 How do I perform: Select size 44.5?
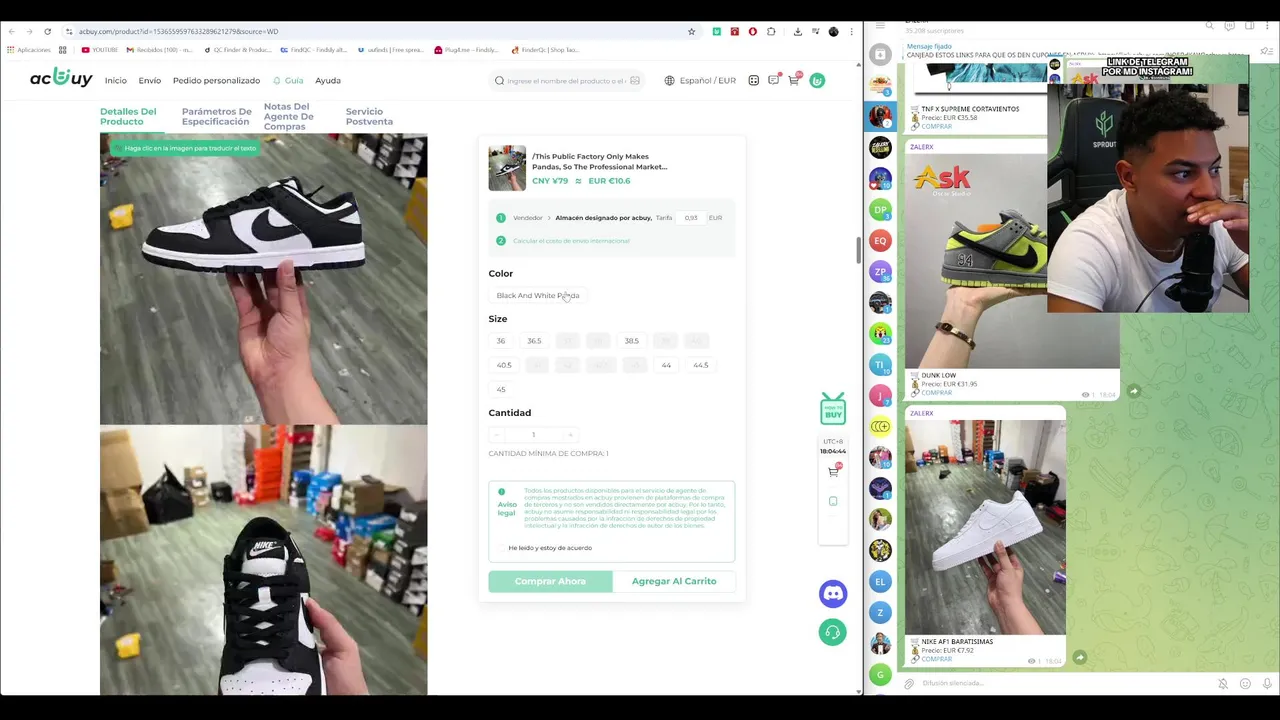pyautogui.click(x=700, y=365)
